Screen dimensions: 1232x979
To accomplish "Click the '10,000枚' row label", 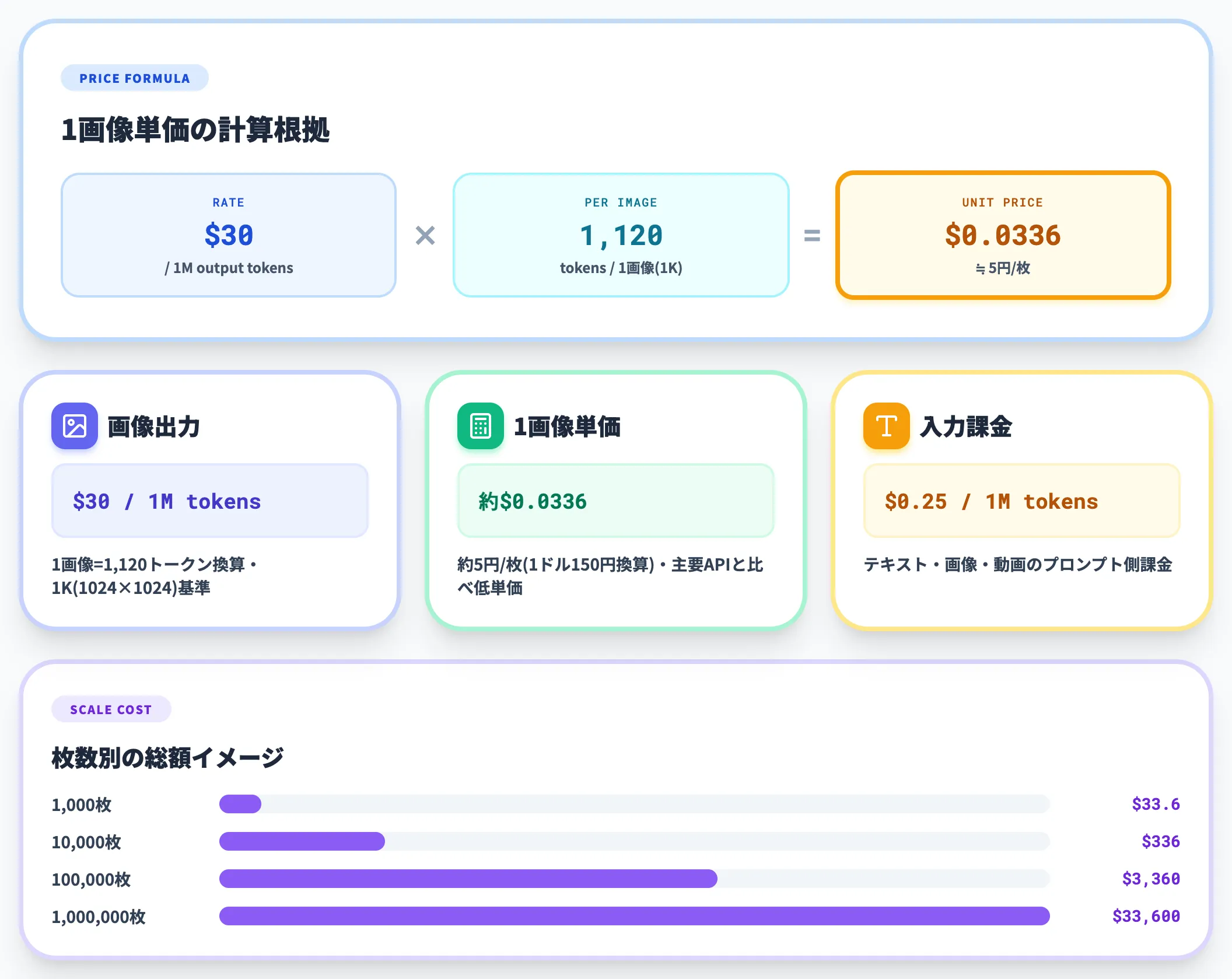I will (86, 842).
